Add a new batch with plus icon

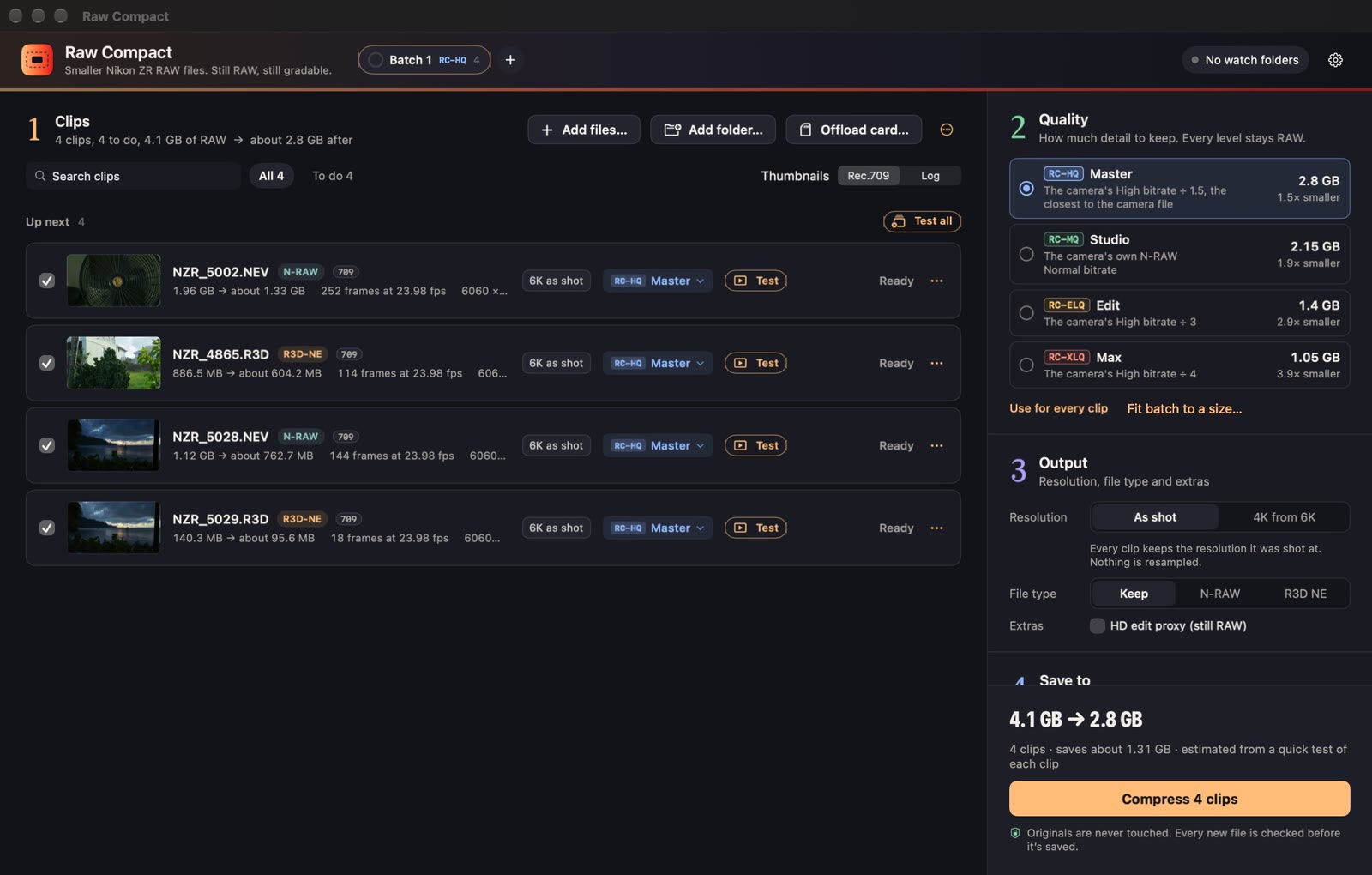tap(510, 60)
